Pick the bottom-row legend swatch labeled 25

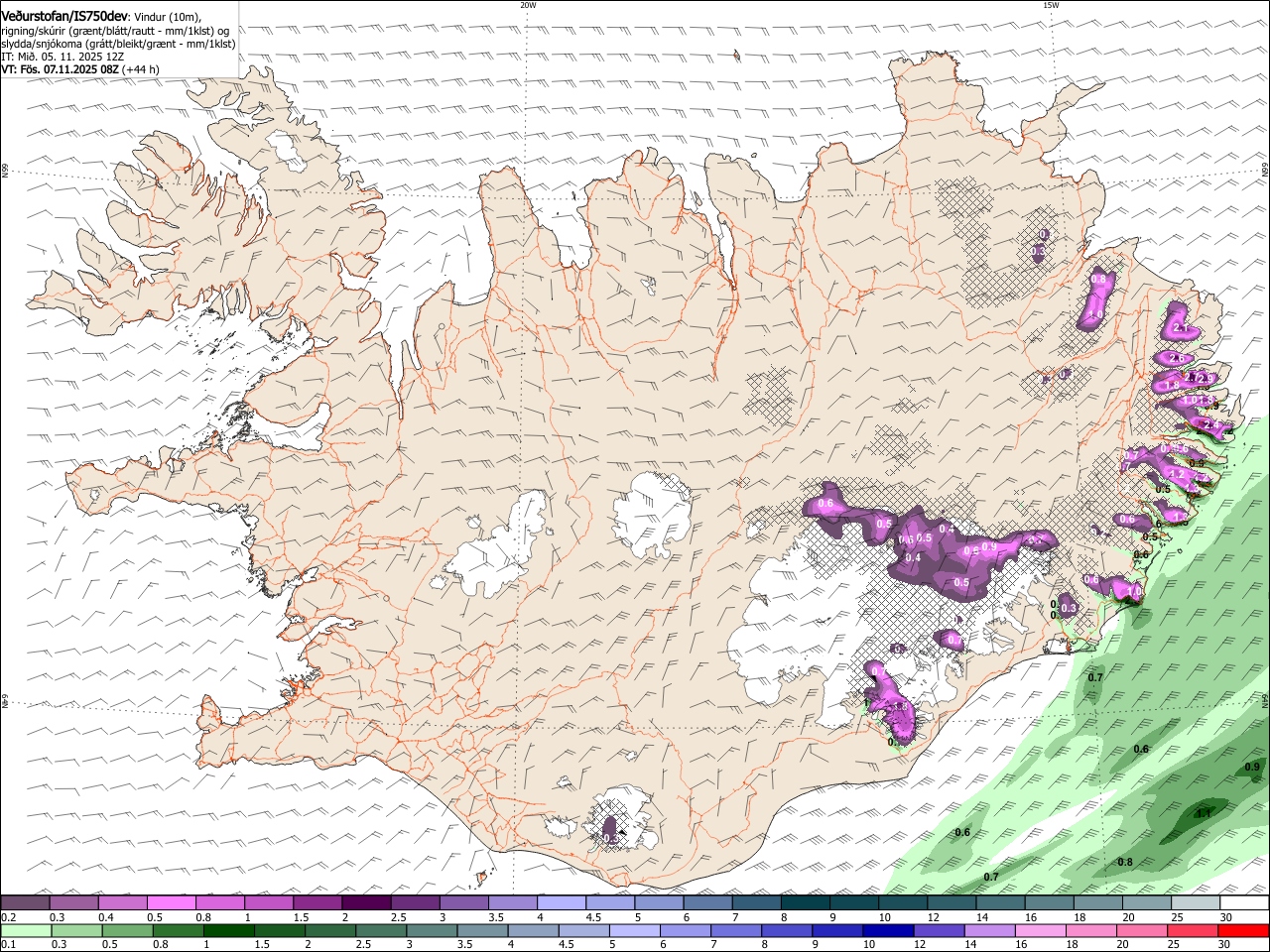point(1193,930)
